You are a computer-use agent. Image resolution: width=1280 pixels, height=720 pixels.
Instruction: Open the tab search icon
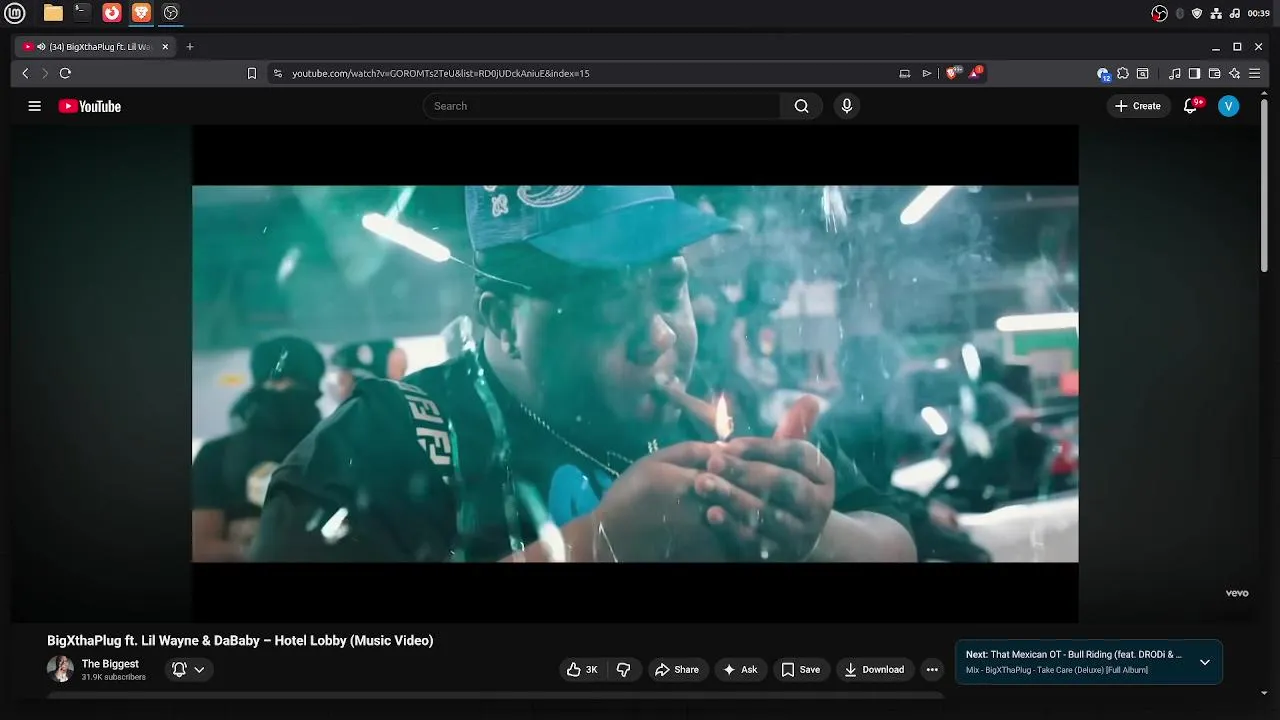point(1143,73)
